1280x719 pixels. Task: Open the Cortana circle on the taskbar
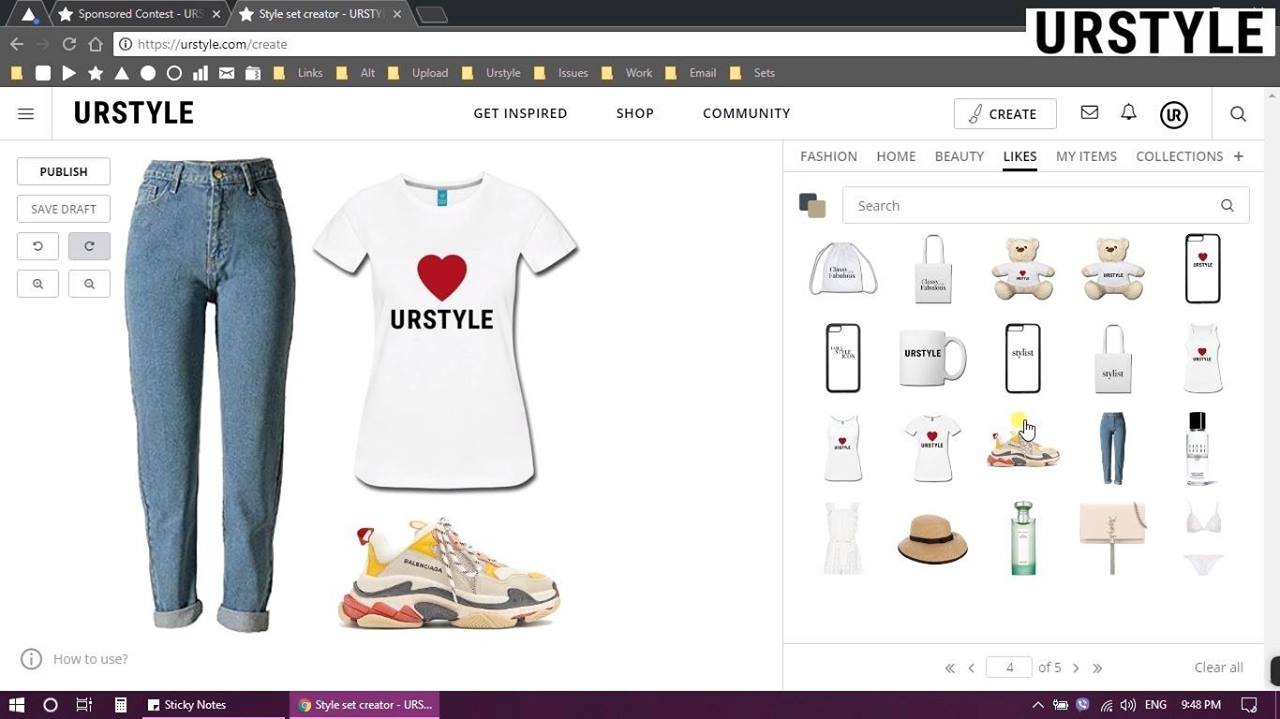[x=50, y=705]
